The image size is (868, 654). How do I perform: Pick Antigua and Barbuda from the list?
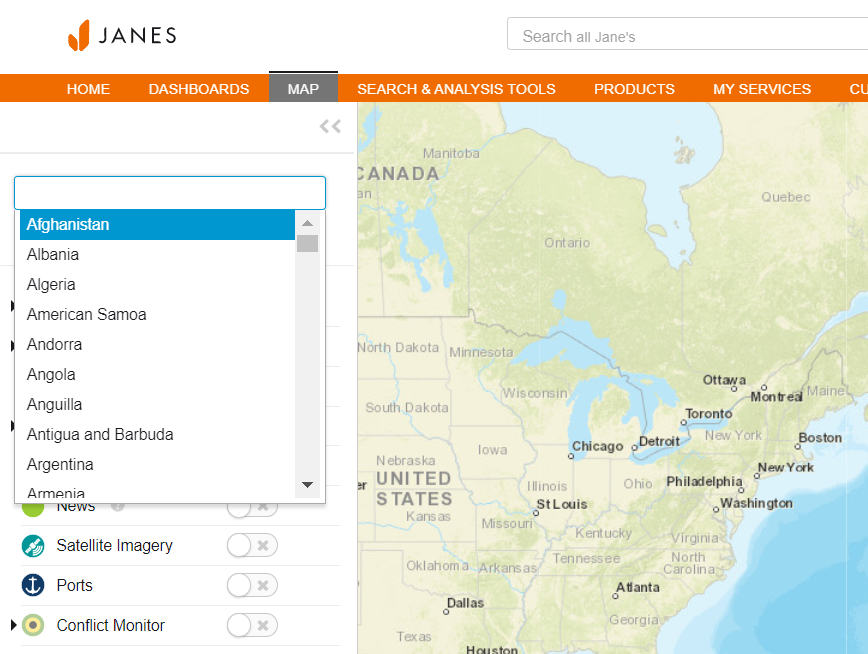(100, 435)
